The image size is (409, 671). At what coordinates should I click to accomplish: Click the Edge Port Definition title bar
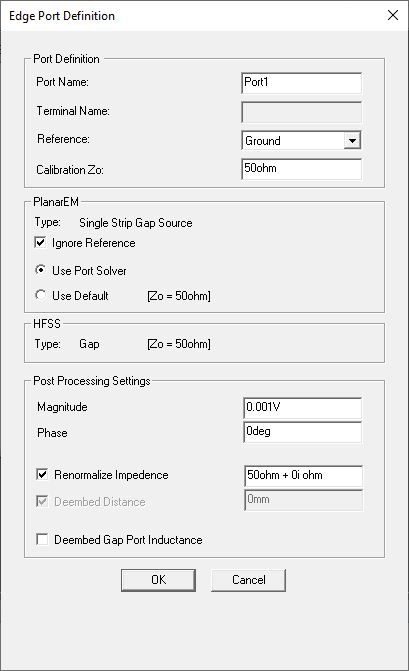193,16
